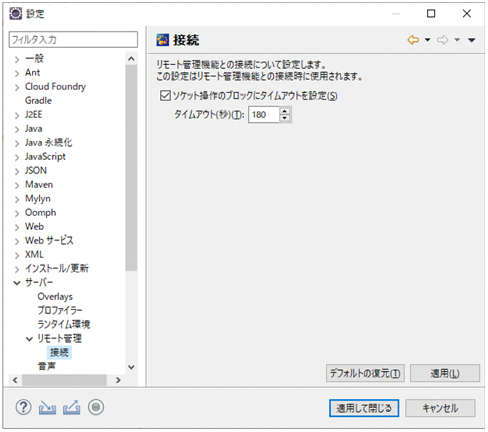Click the タイムアウト(秒) value field
This screenshot has height=432, width=488.
tap(263, 115)
